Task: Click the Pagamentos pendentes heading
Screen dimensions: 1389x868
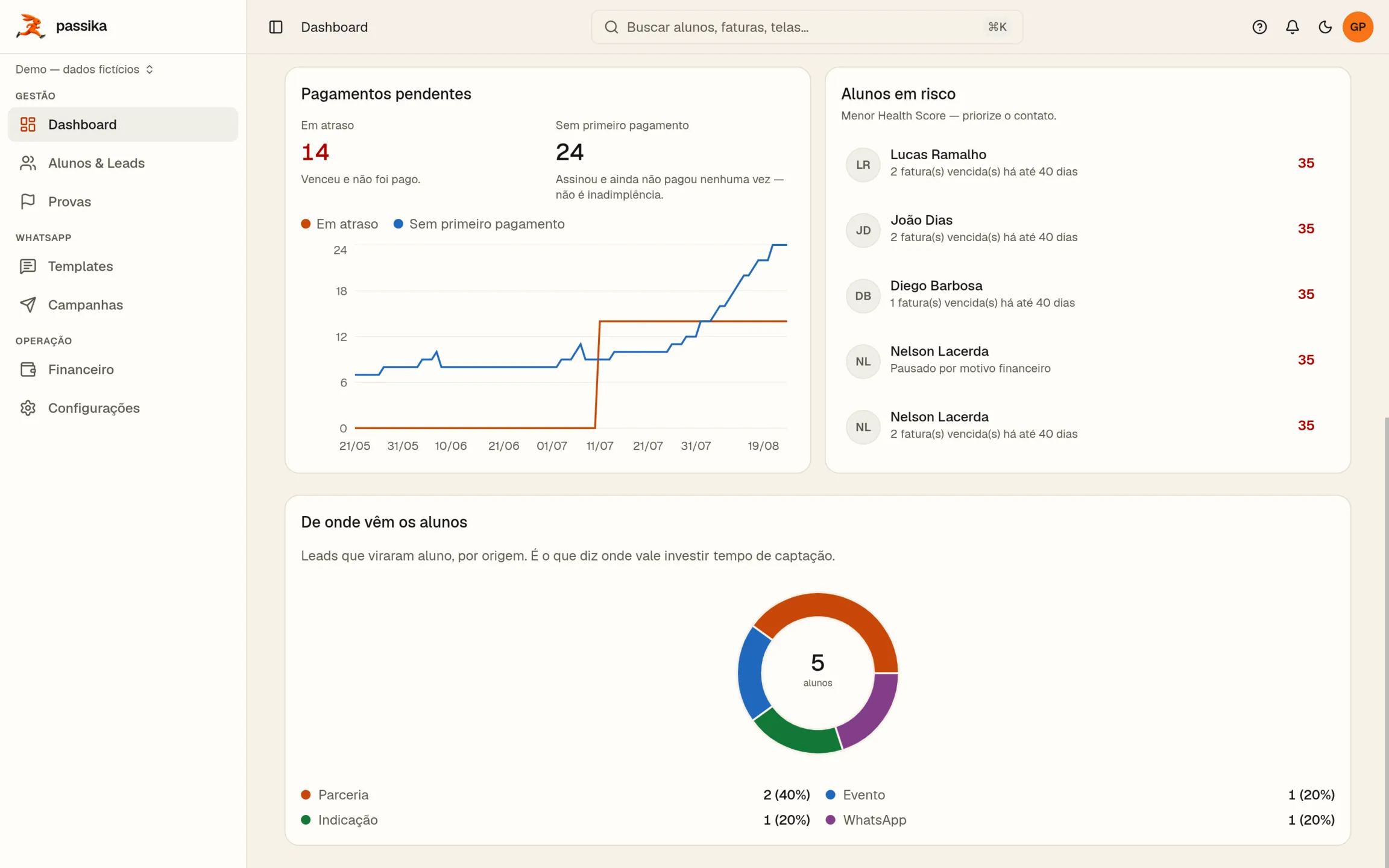Action: click(386, 94)
